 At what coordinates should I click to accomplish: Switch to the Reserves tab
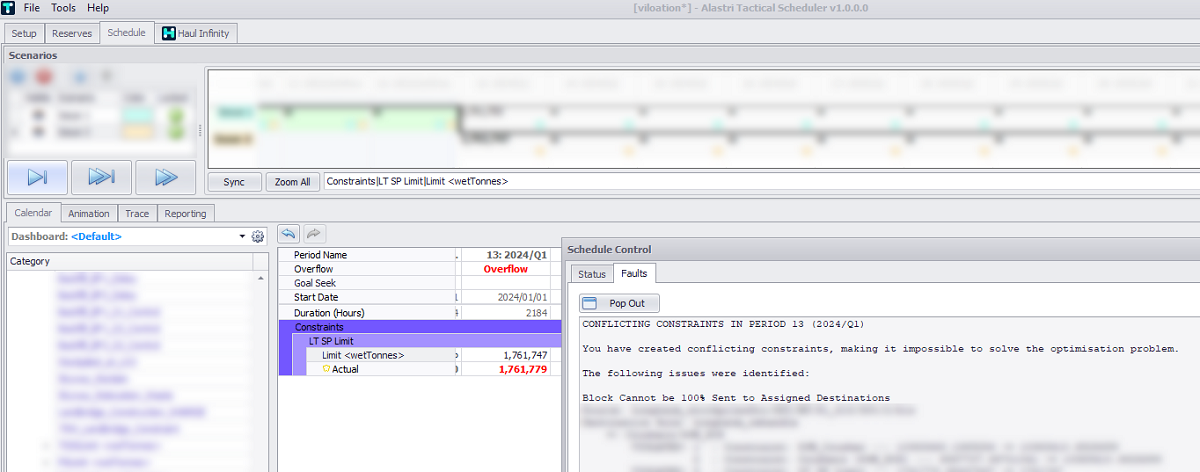point(72,33)
